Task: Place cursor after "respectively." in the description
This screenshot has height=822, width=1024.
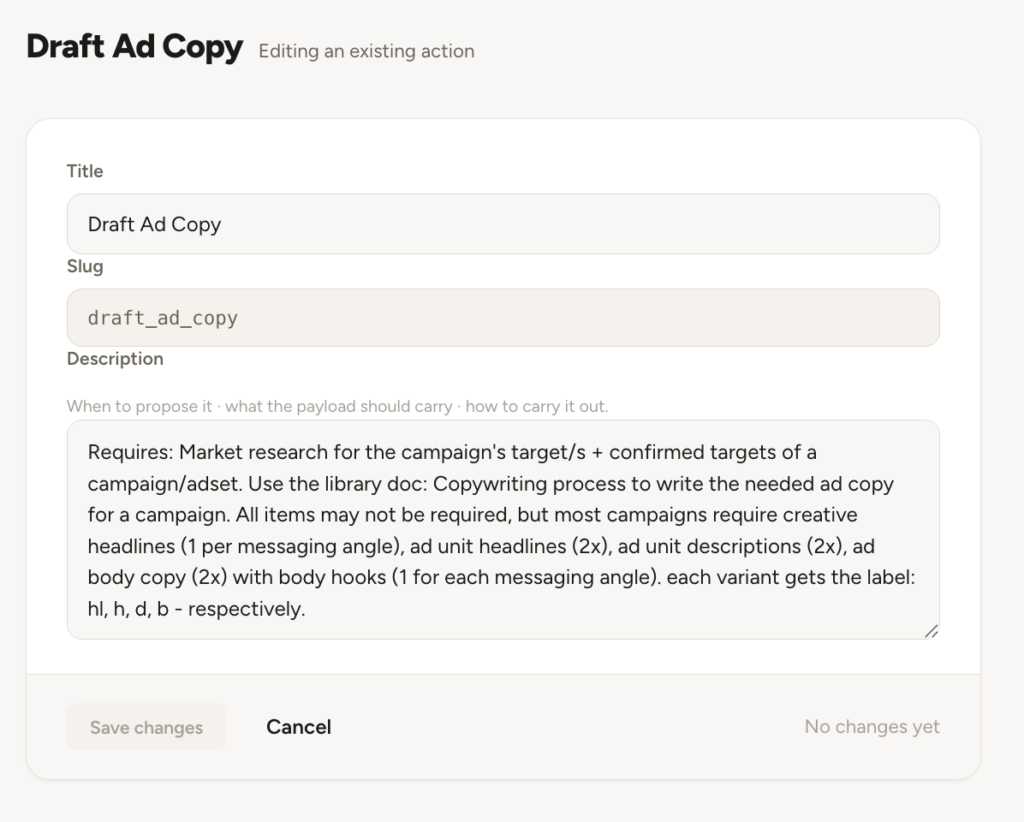Action: point(306,609)
